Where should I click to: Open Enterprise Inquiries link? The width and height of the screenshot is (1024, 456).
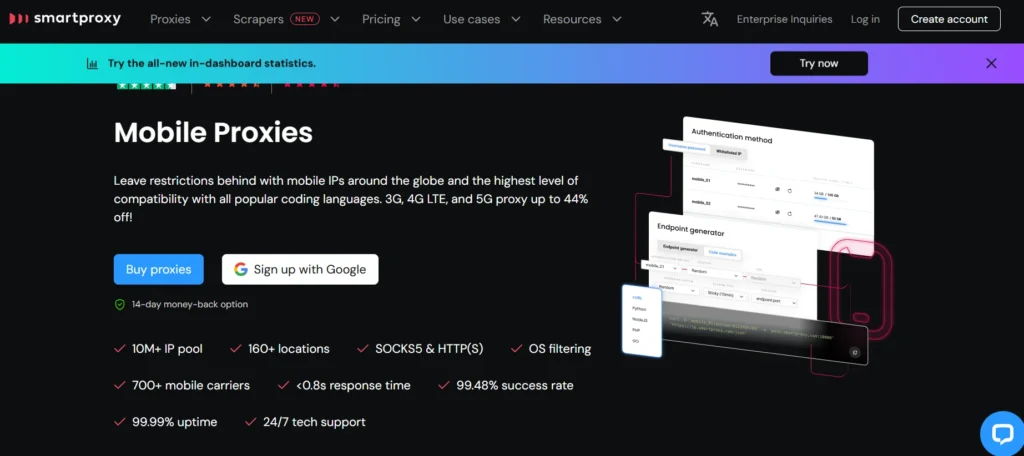[784, 20]
